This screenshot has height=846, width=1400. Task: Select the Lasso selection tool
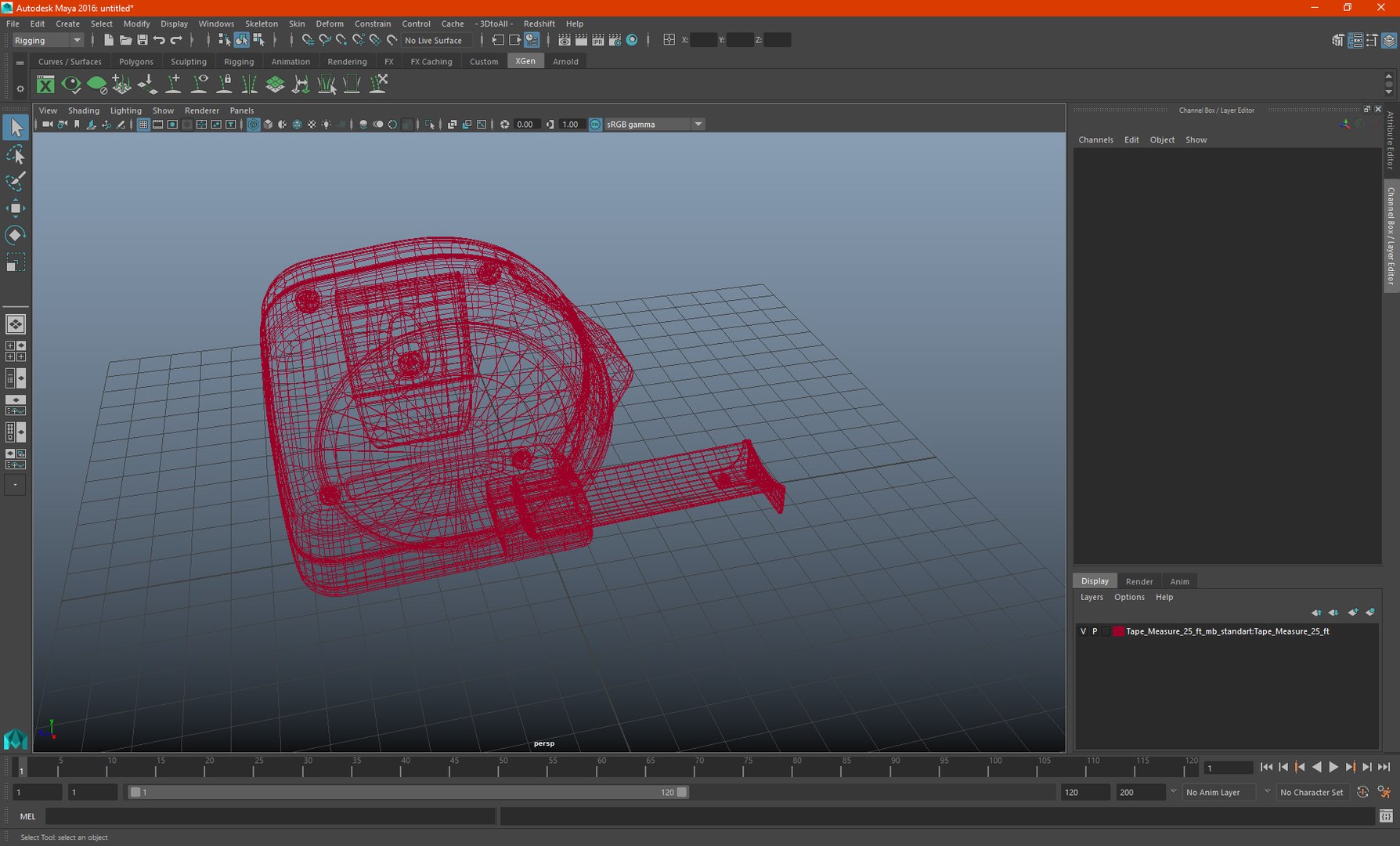(15, 154)
